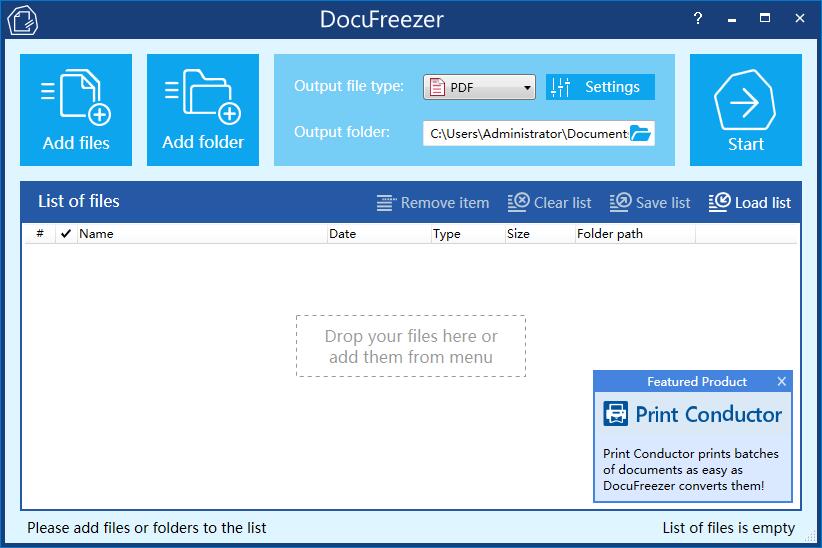Sort by the Type column header
This screenshot has height=548, width=822.
(468, 234)
